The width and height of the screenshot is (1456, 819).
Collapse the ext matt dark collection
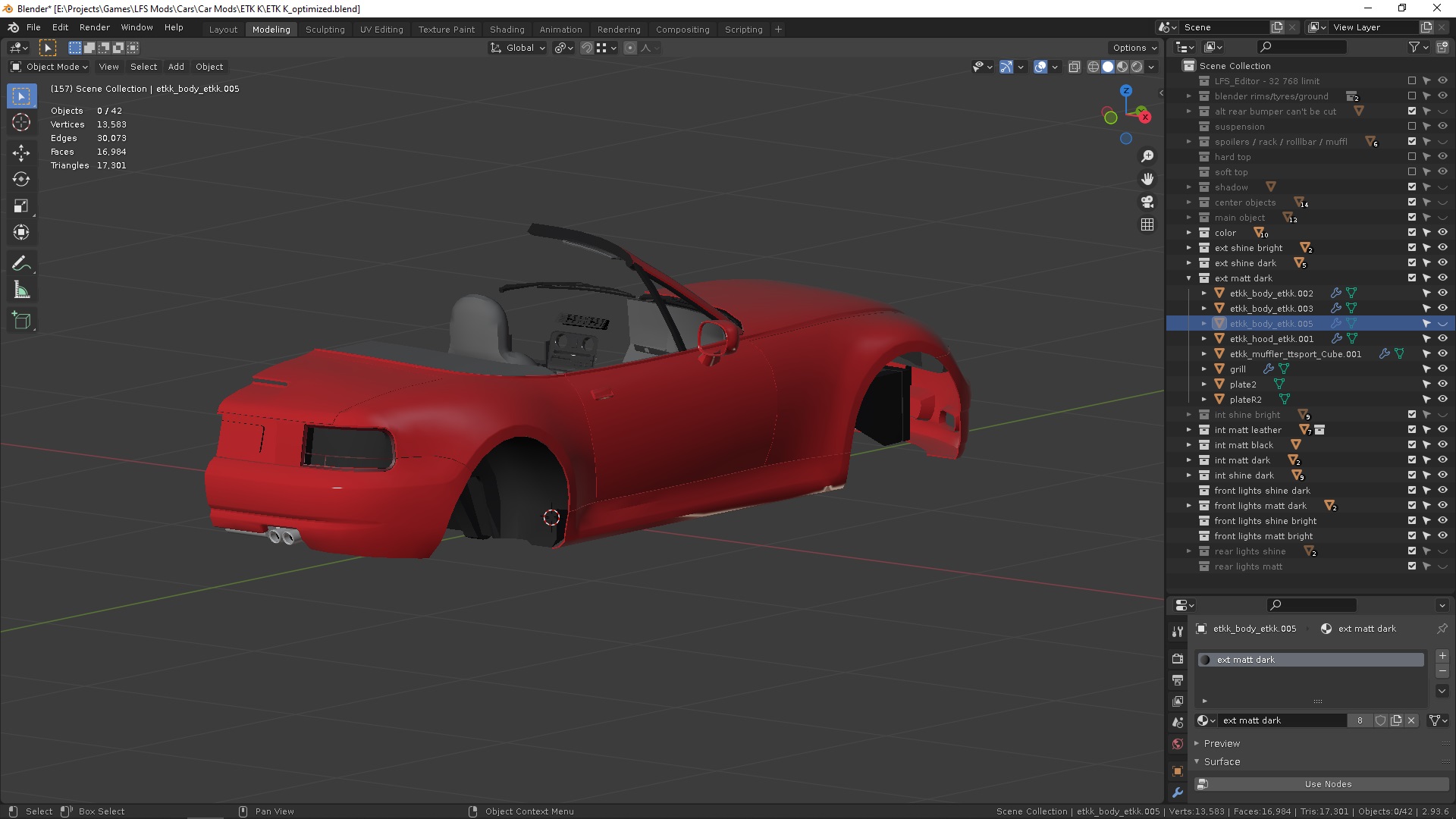1189,278
